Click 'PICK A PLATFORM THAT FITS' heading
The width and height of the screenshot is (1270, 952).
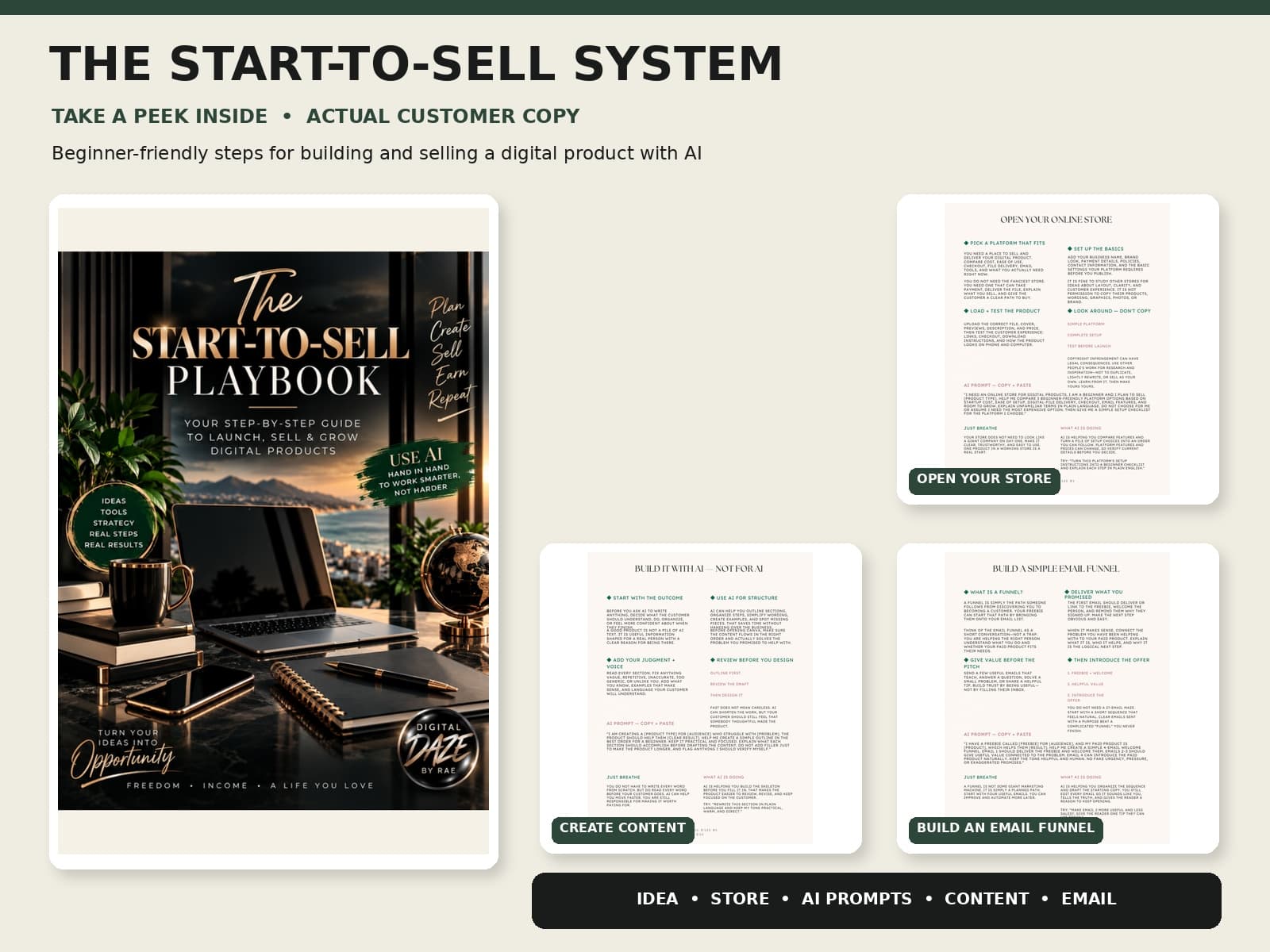coord(1005,244)
